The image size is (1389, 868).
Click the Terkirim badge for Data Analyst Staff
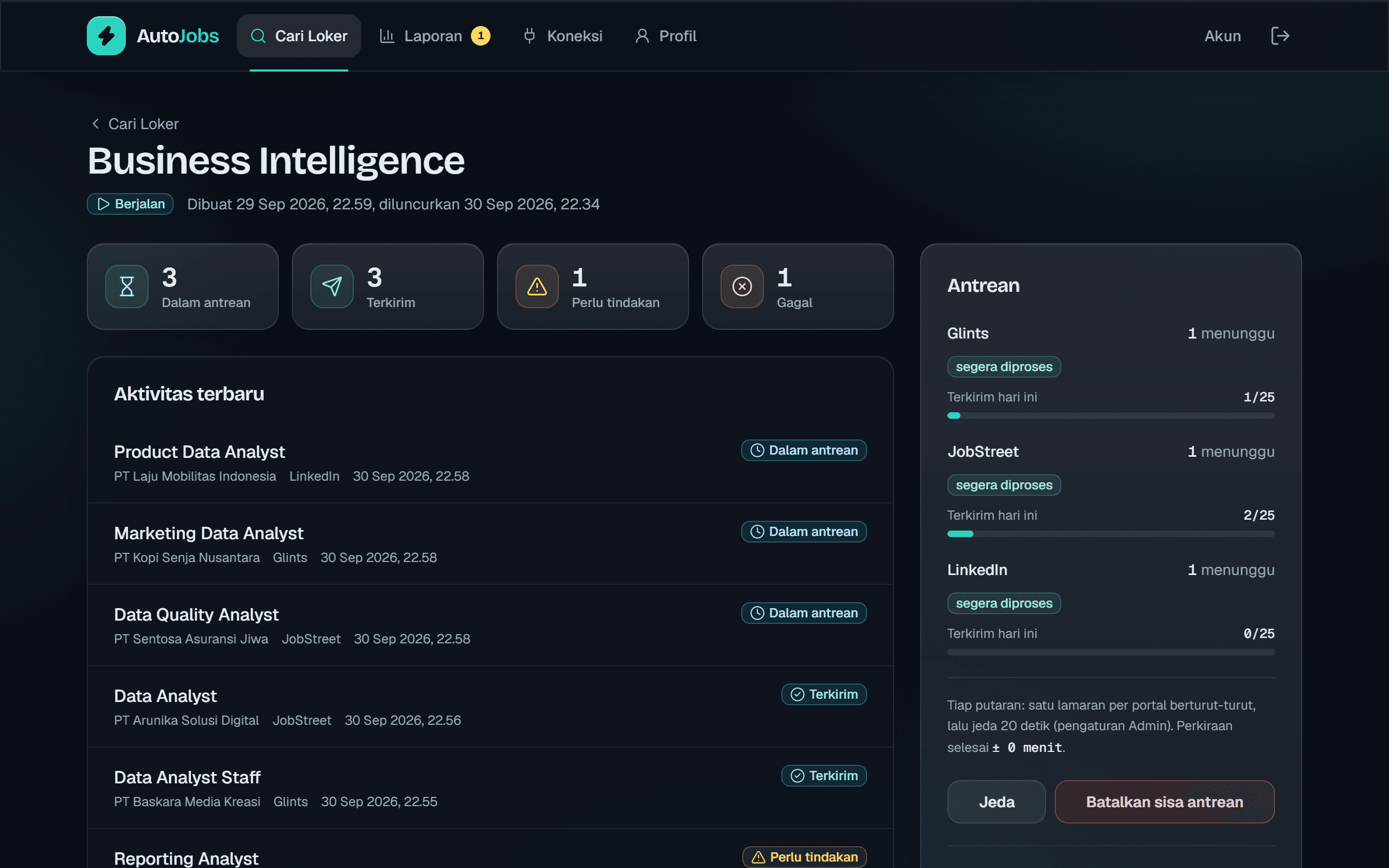(824, 776)
